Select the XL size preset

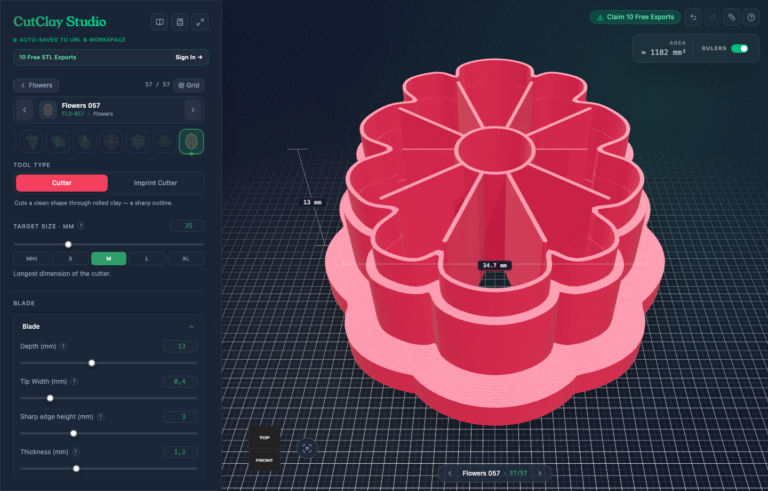pyautogui.click(x=186, y=259)
